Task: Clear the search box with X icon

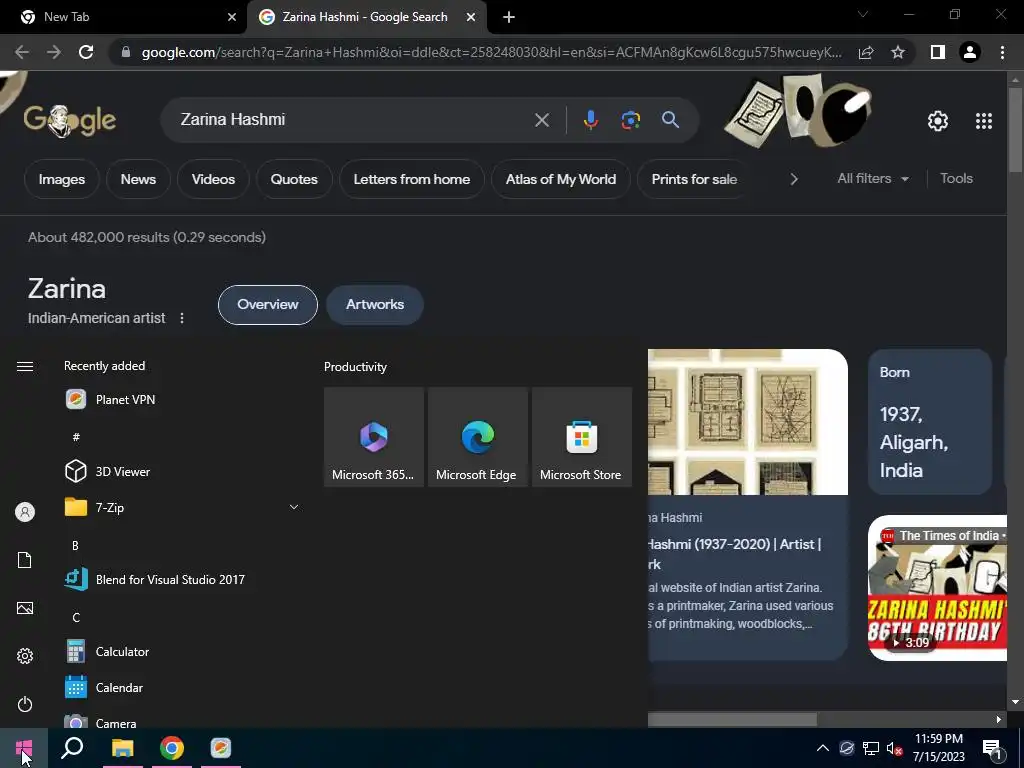Action: click(x=541, y=120)
